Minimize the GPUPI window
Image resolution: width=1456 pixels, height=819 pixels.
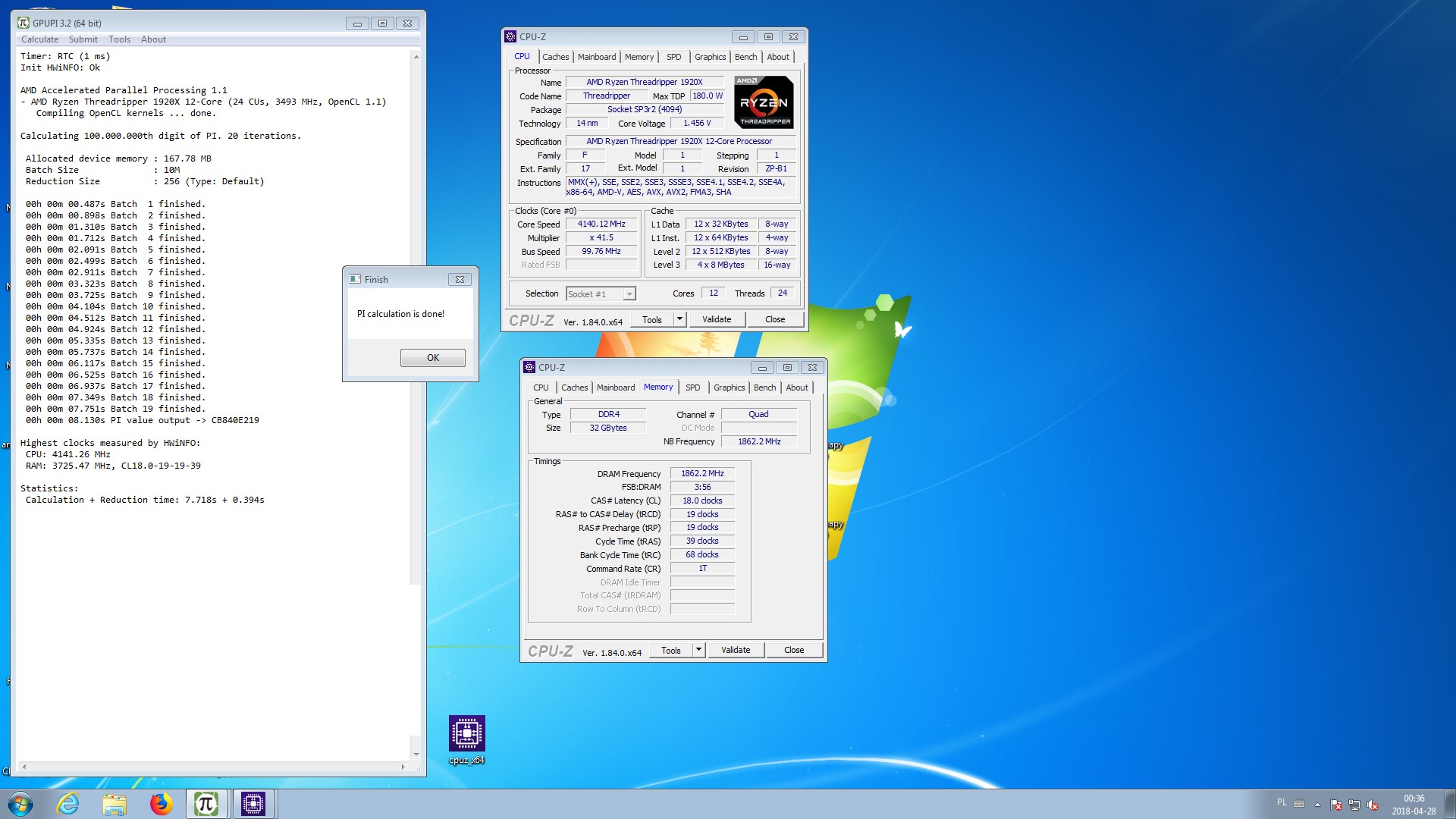coord(357,24)
